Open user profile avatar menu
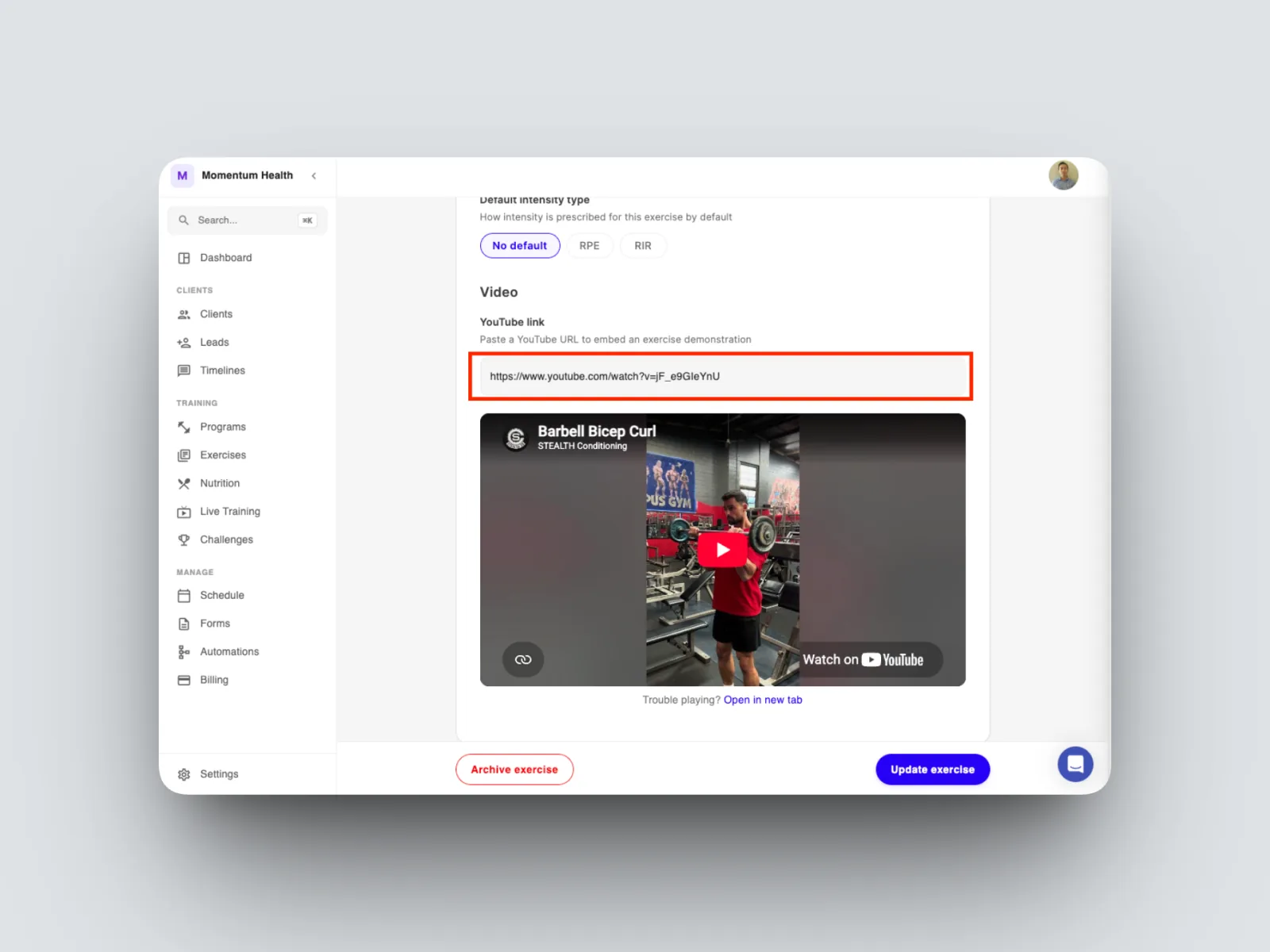The width and height of the screenshot is (1270, 952). (x=1064, y=175)
